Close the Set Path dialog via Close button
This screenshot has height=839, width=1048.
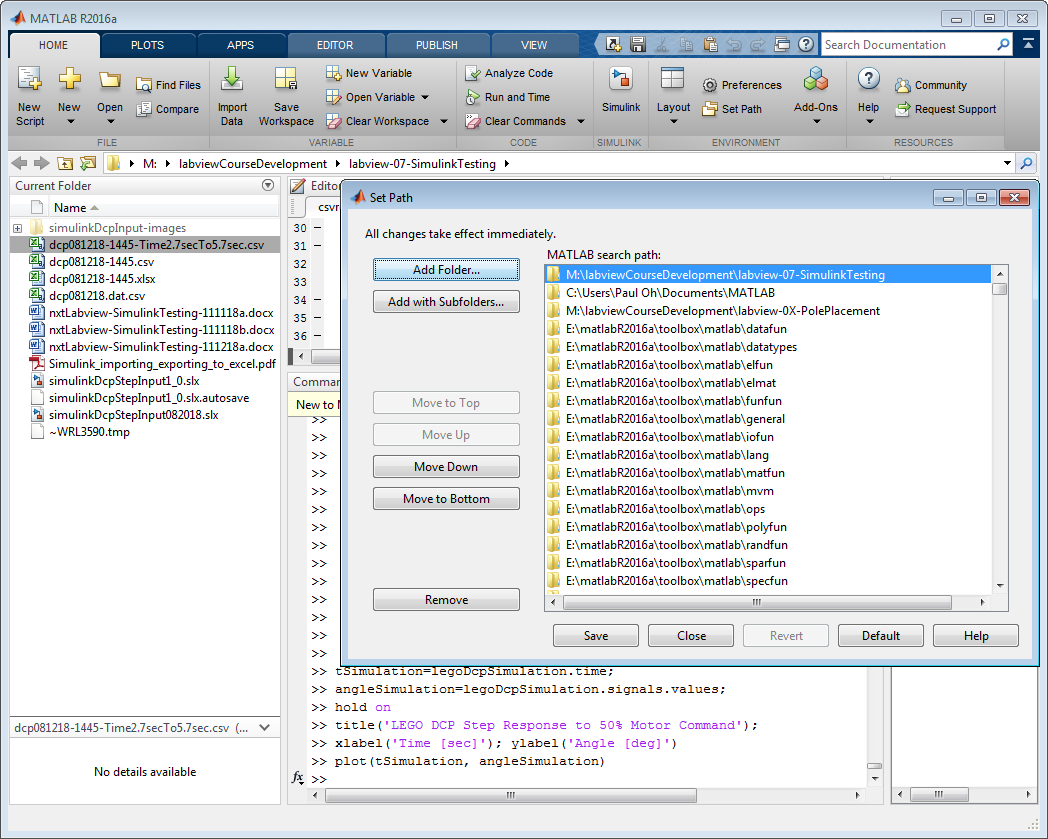[x=691, y=636]
